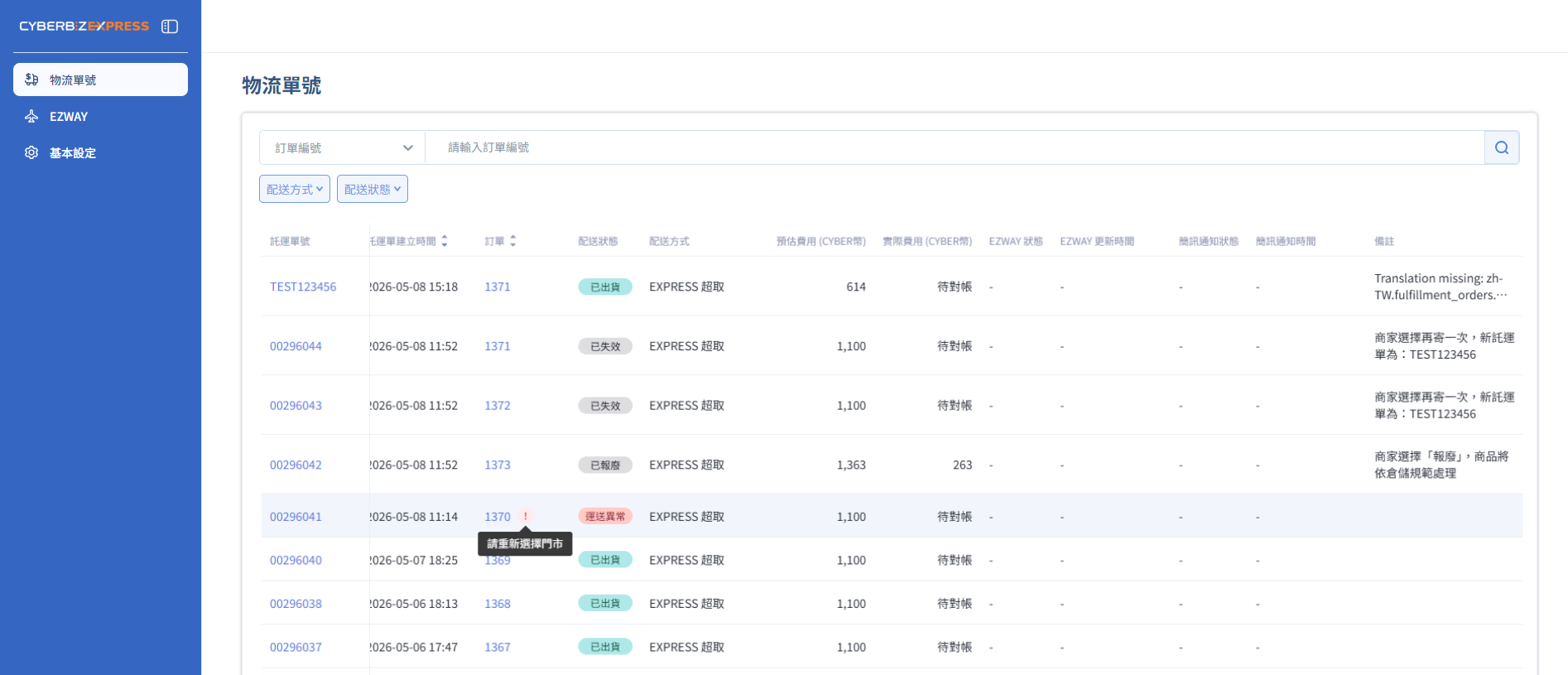Image resolution: width=1568 pixels, height=675 pixels.
Task: Open tracking number TEST123456
Action: [303, 287]
